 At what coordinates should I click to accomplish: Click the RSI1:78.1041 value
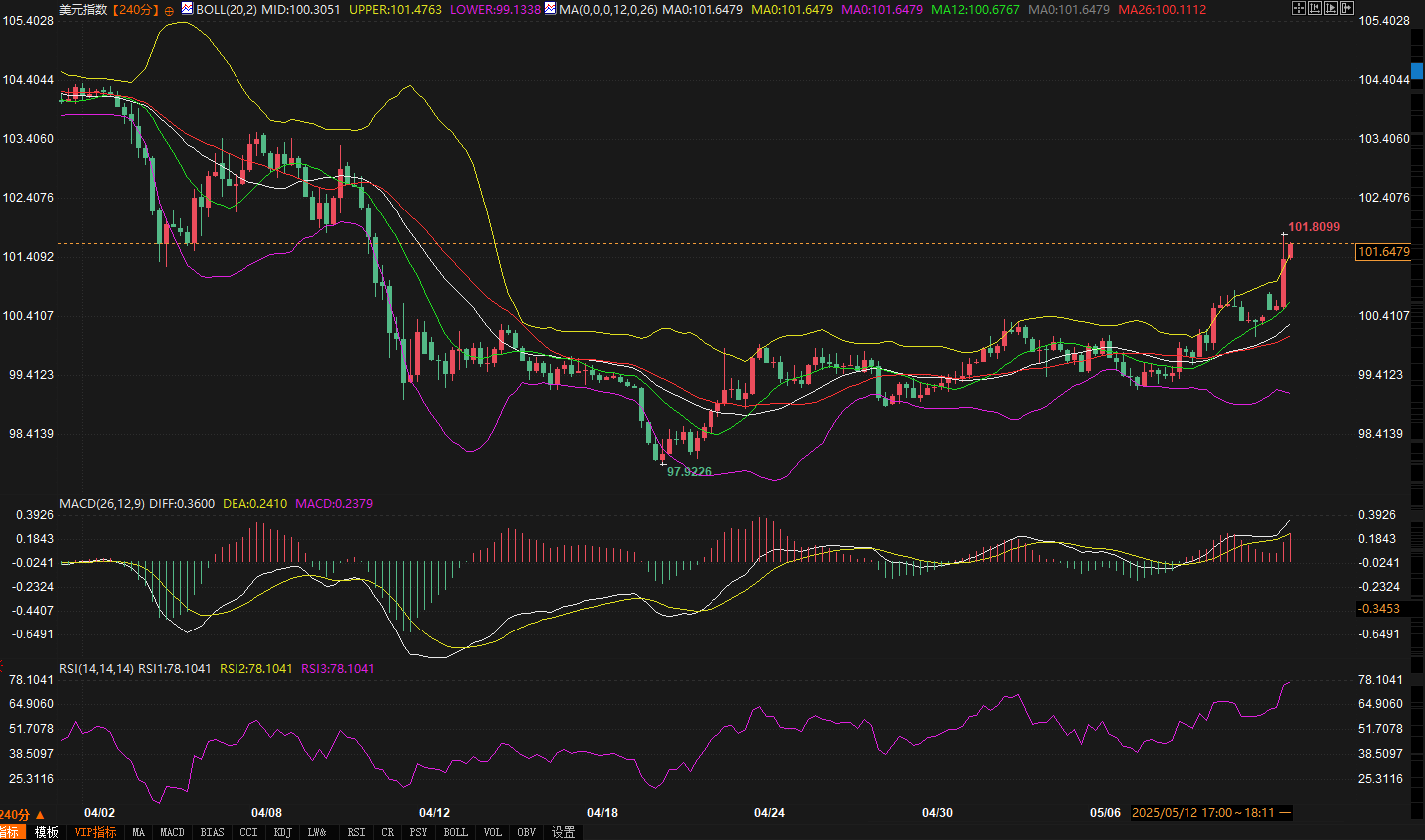point(175,668)
